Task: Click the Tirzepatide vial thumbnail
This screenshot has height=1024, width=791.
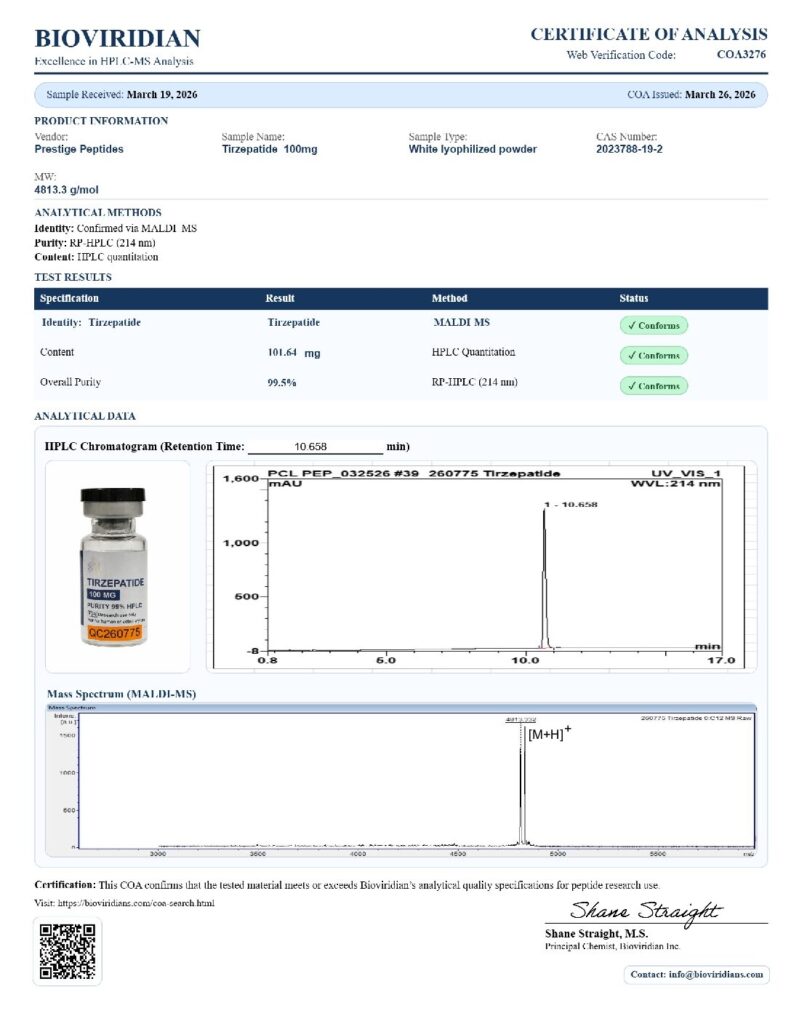Action: [x=112, y=566]
